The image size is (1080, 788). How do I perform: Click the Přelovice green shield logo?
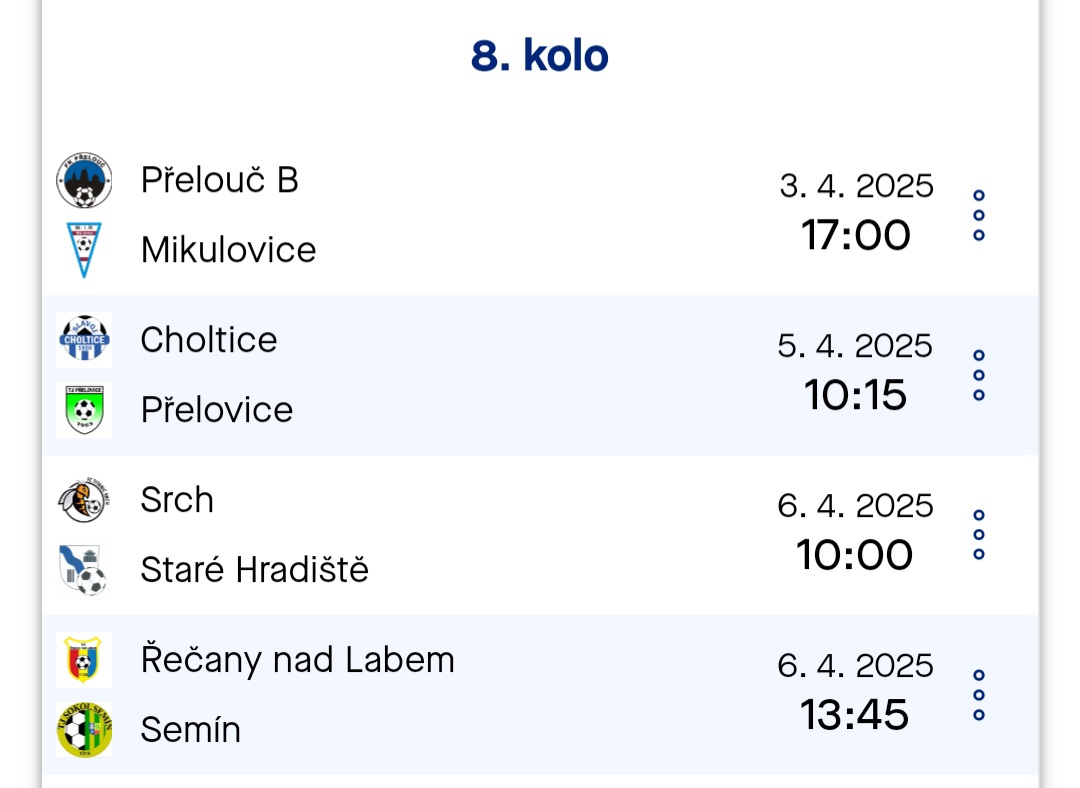(84, 410)
